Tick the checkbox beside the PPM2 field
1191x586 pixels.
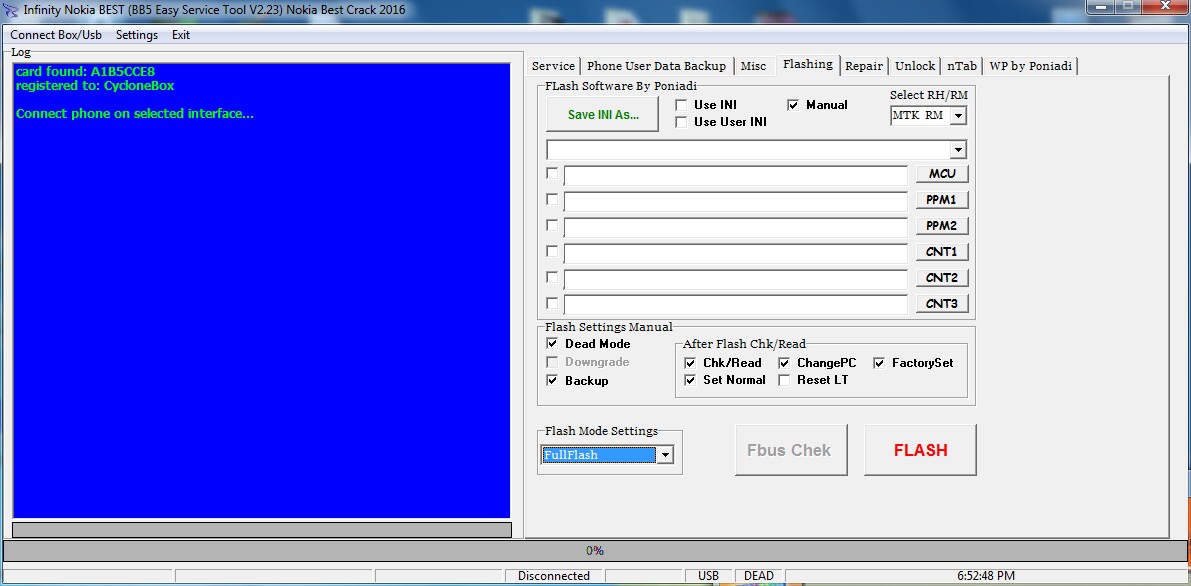552,225
